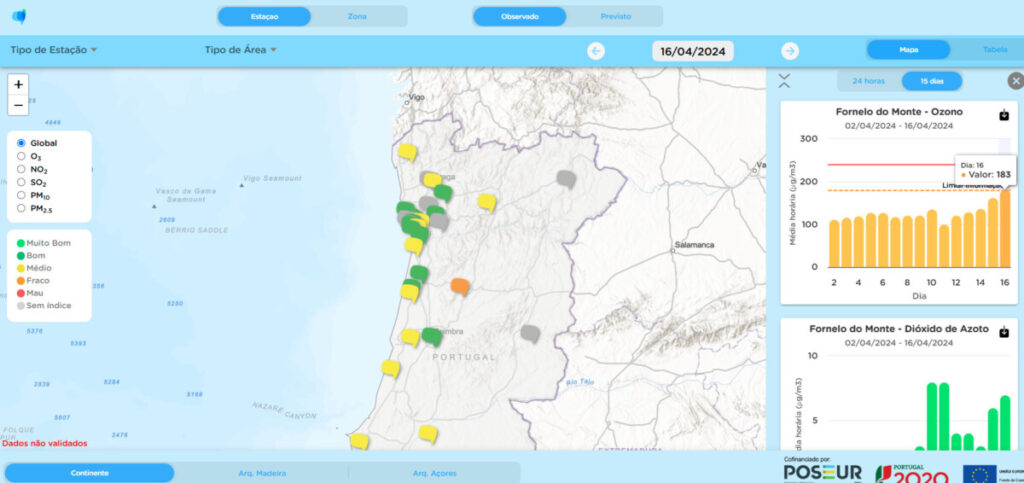Select the green marker east of Braga
This screenshot has height=483, width=1024.
tap(443, 193)
